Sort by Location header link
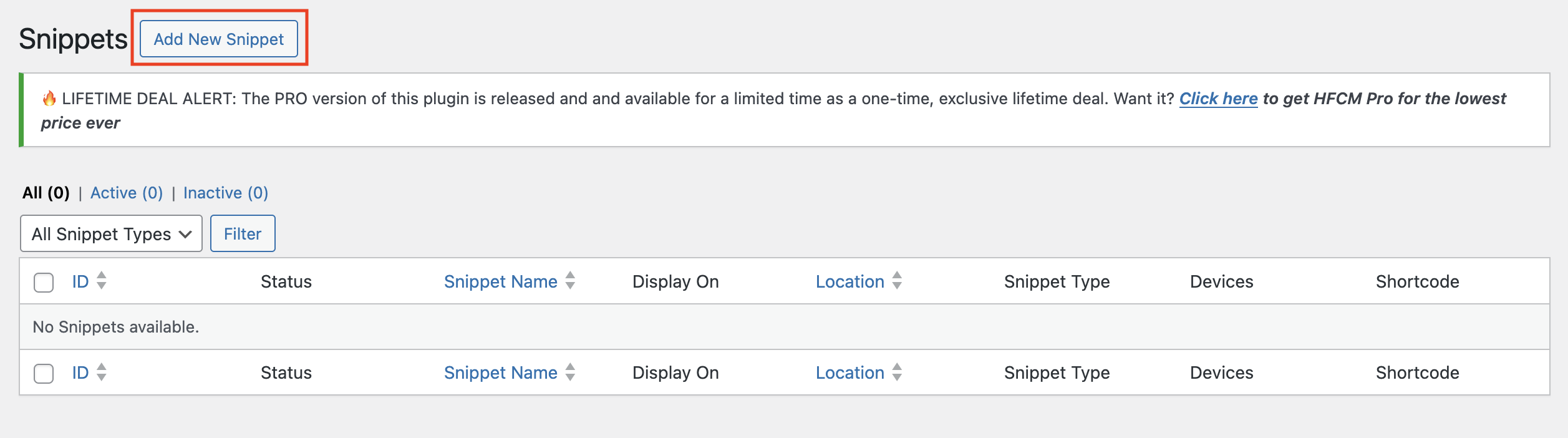This screenshot has height=438, width=1568. [849, 282]
